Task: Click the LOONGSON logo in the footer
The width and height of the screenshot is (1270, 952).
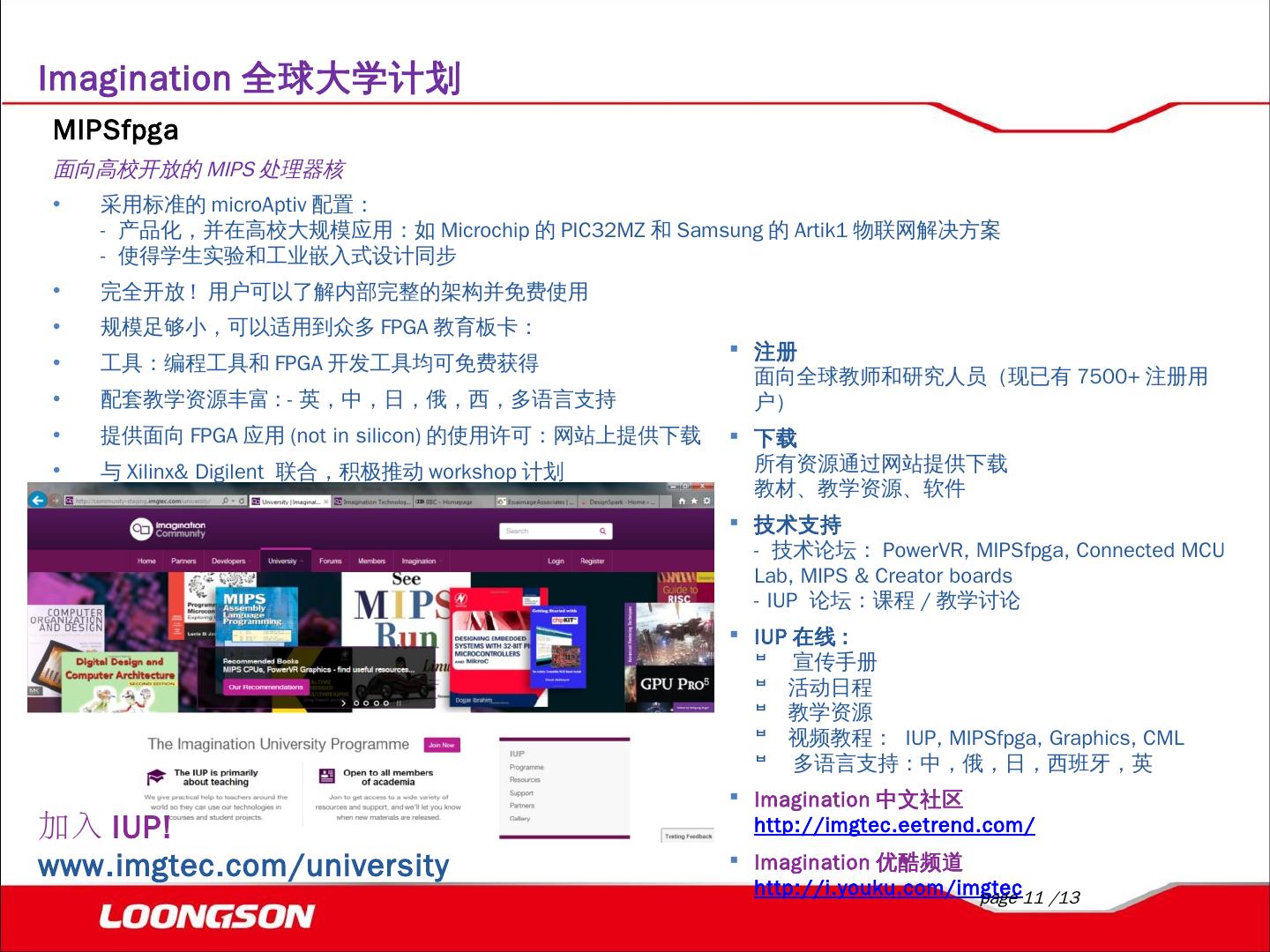Action: pyautogui.click(x=206, y=917)
